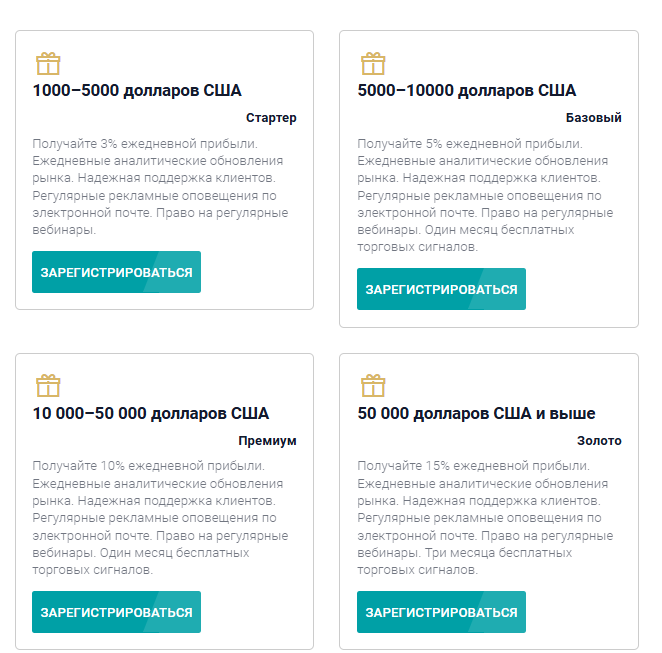The height and width of the screenshot is (653, 662).
Task: Select the 50 000 долларов США и выше heading
Action: click(476, 413)
